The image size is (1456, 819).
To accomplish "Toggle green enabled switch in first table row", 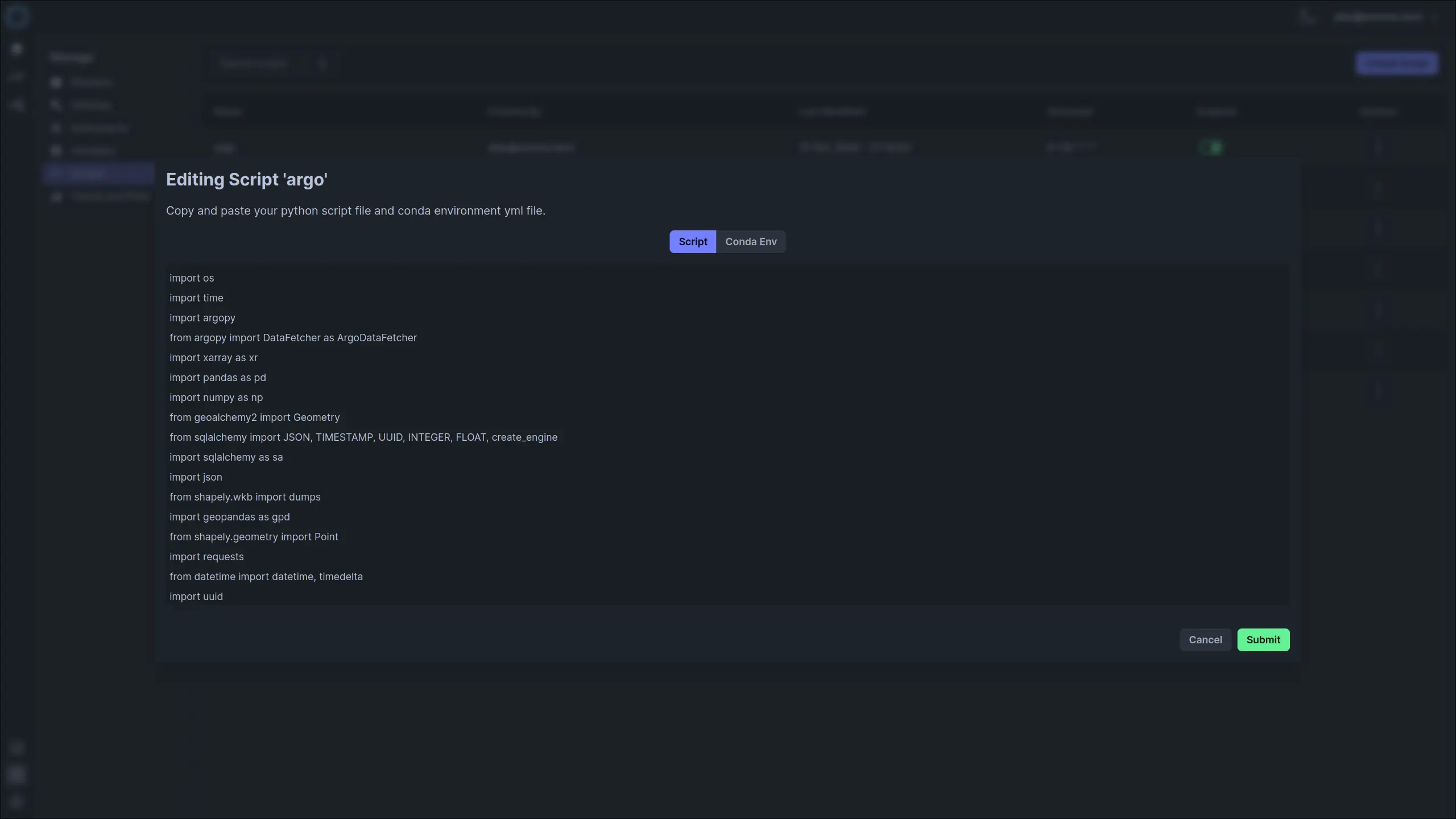I will [1210, 148].
